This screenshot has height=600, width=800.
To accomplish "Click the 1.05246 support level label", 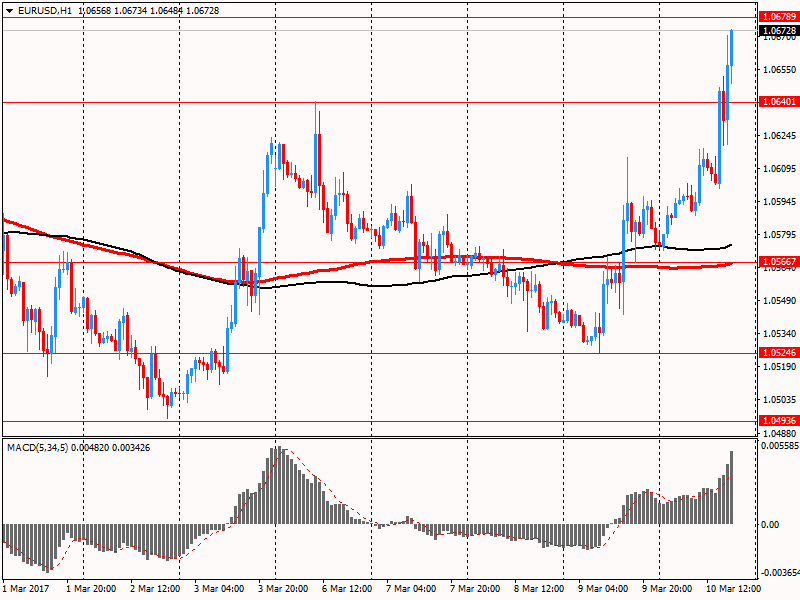I will 779,353.
